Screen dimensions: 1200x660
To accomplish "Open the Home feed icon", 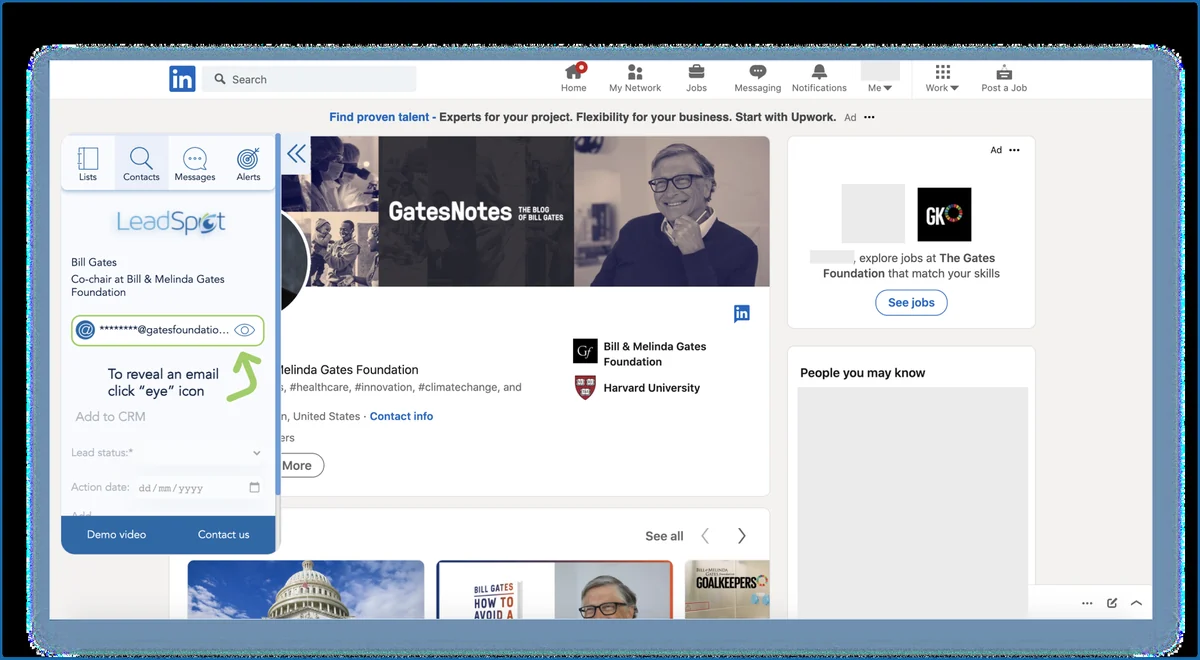I will [x=574, y=71].
